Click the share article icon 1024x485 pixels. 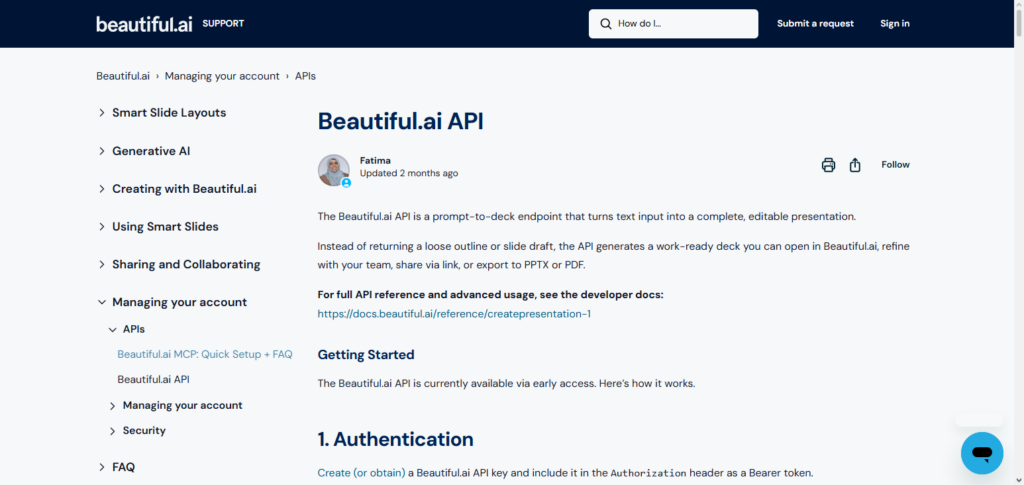pos(855,164)
